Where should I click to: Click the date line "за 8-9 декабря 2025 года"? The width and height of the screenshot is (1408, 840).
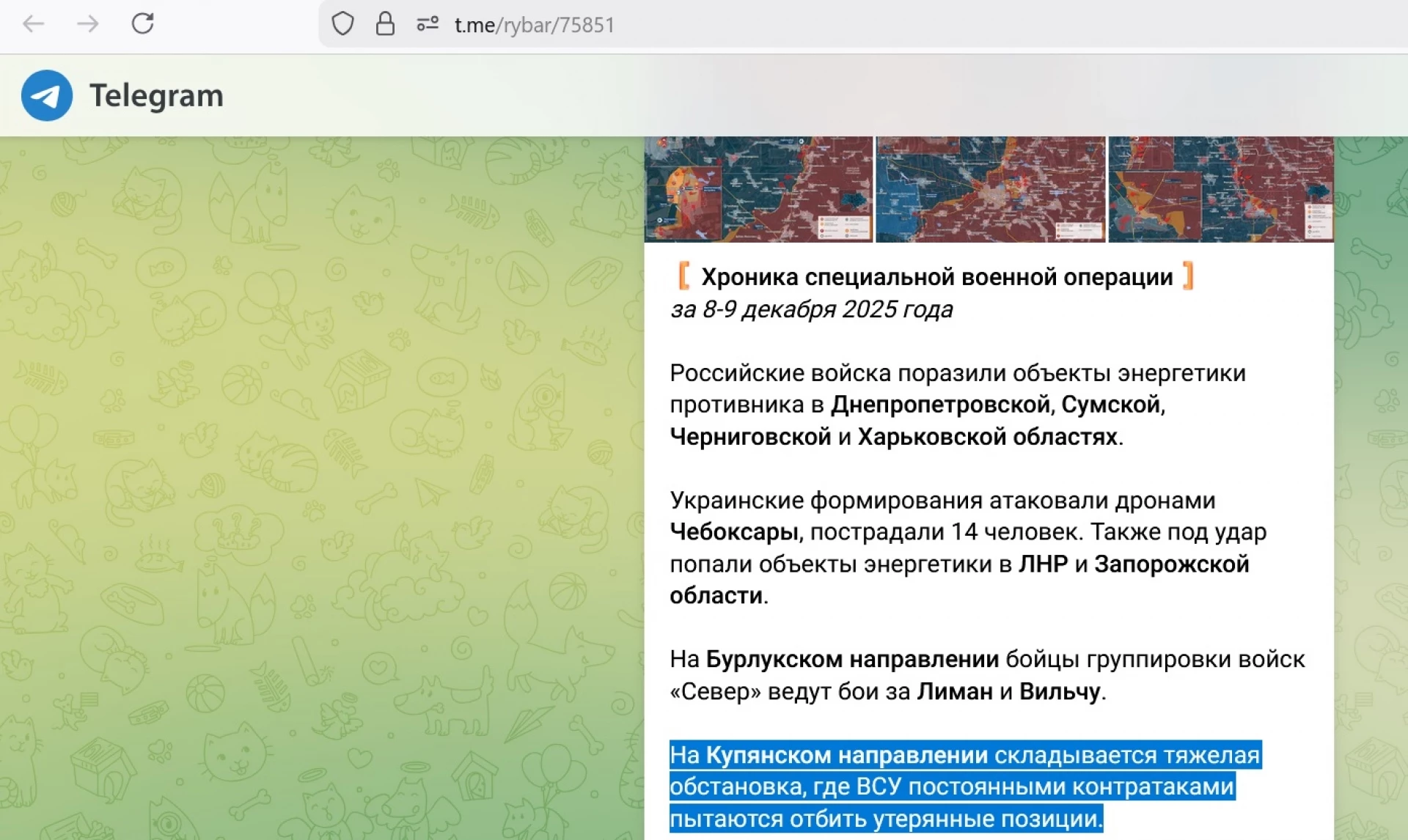pos(811,309)
